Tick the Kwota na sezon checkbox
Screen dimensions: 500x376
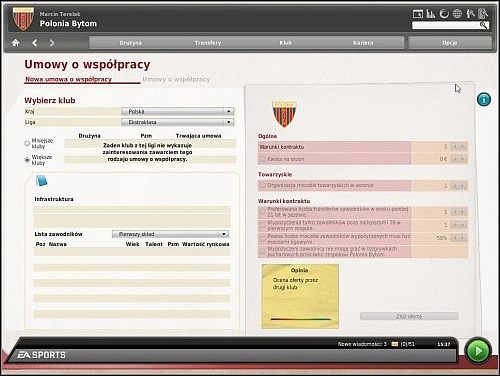[263, 159]
